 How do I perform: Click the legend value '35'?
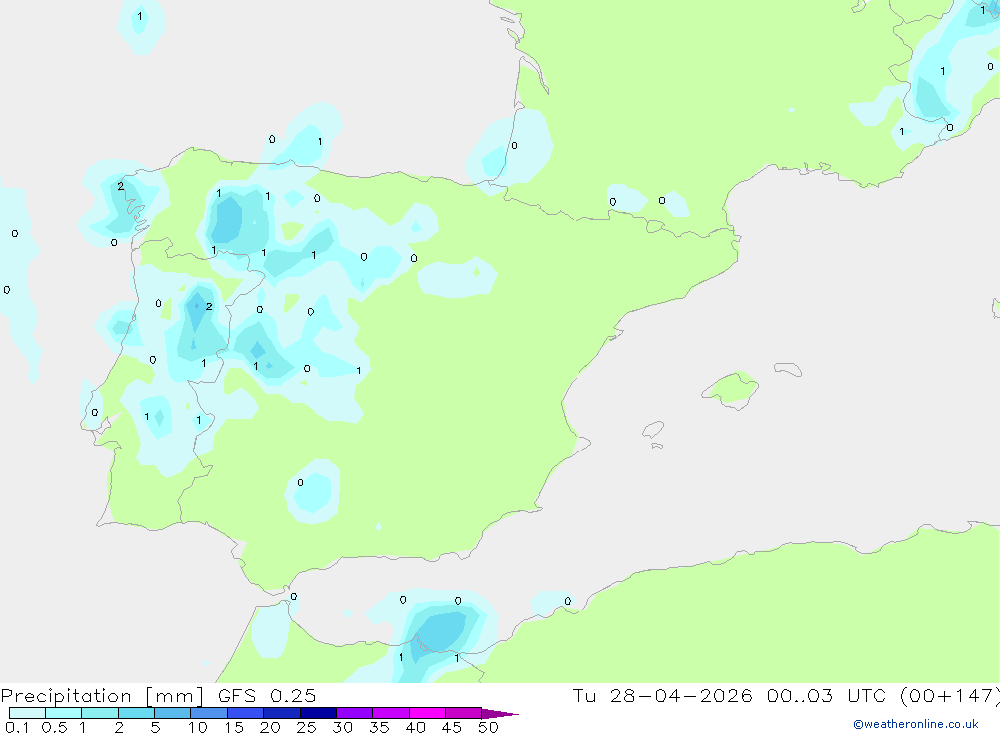pos(379,727)
